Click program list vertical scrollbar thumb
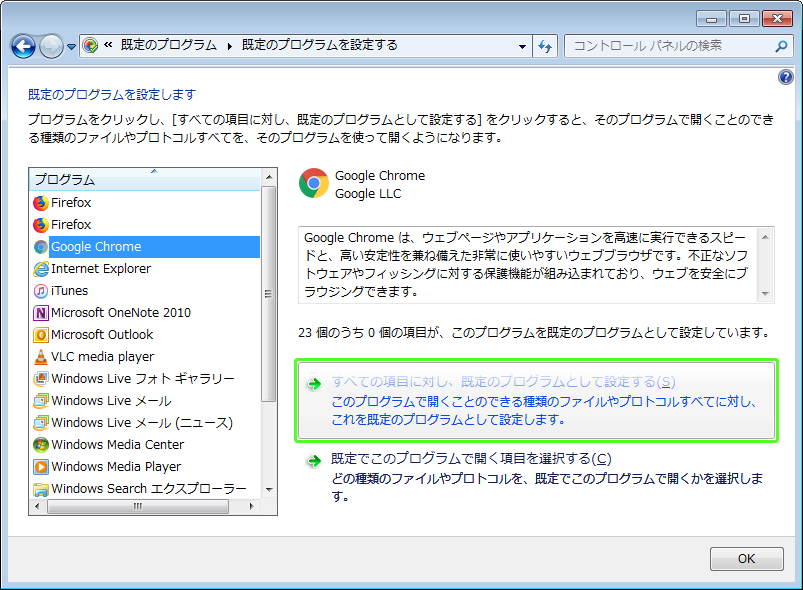The width and height of the screenshot is (803, 590). [268, 294]
